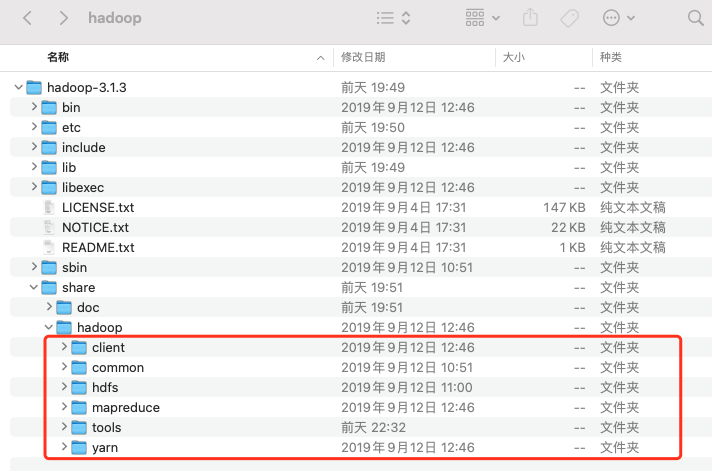Select the bin folder icon

point(49,107)
